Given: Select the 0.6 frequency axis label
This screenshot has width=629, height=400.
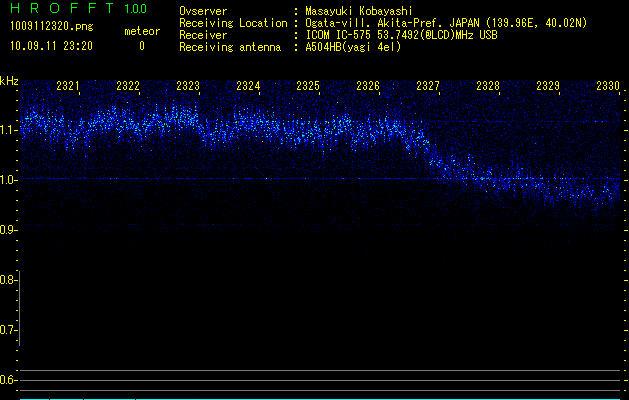Looking at the screenshot, I should pos(9,380).
